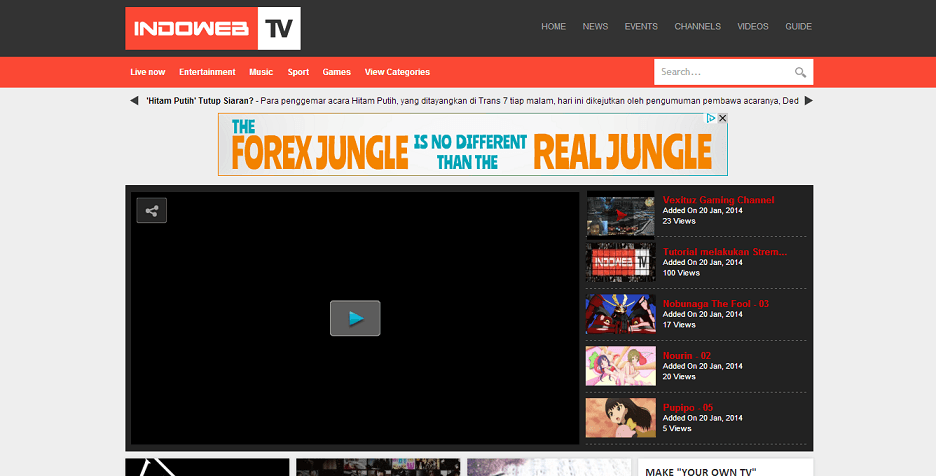Select the Music category
This screenshot has height=476, width=936.
click(261, 72)
